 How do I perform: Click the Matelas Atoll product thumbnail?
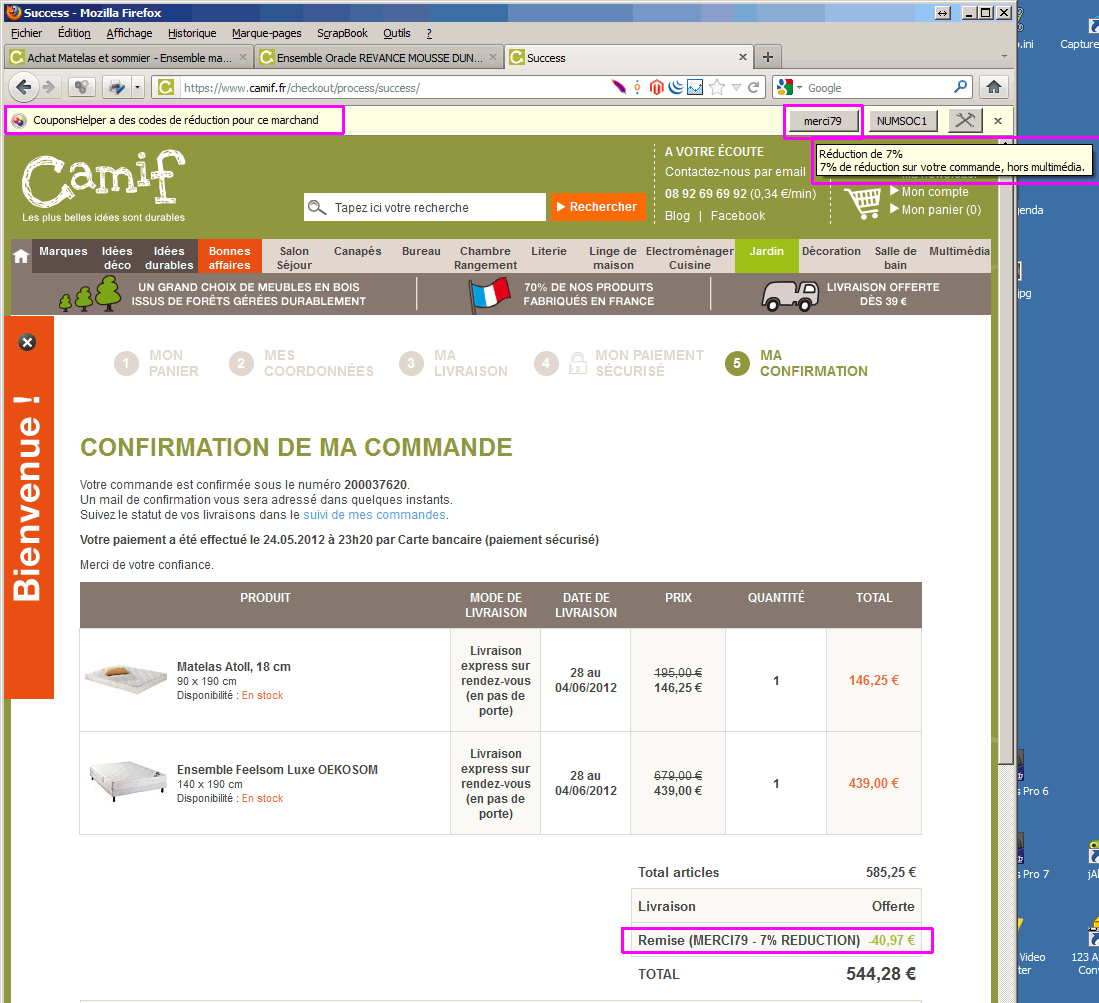(x=125, y=680)
